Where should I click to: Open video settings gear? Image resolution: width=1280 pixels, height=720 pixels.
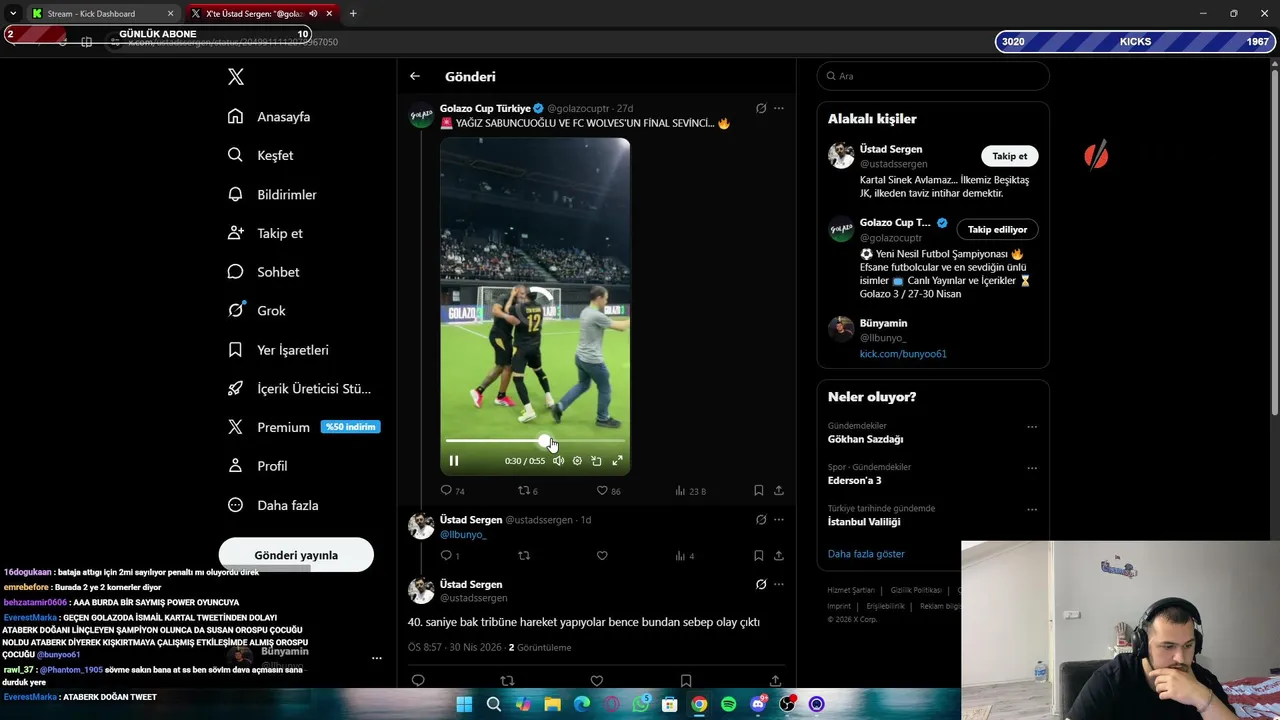coord(577,461)
